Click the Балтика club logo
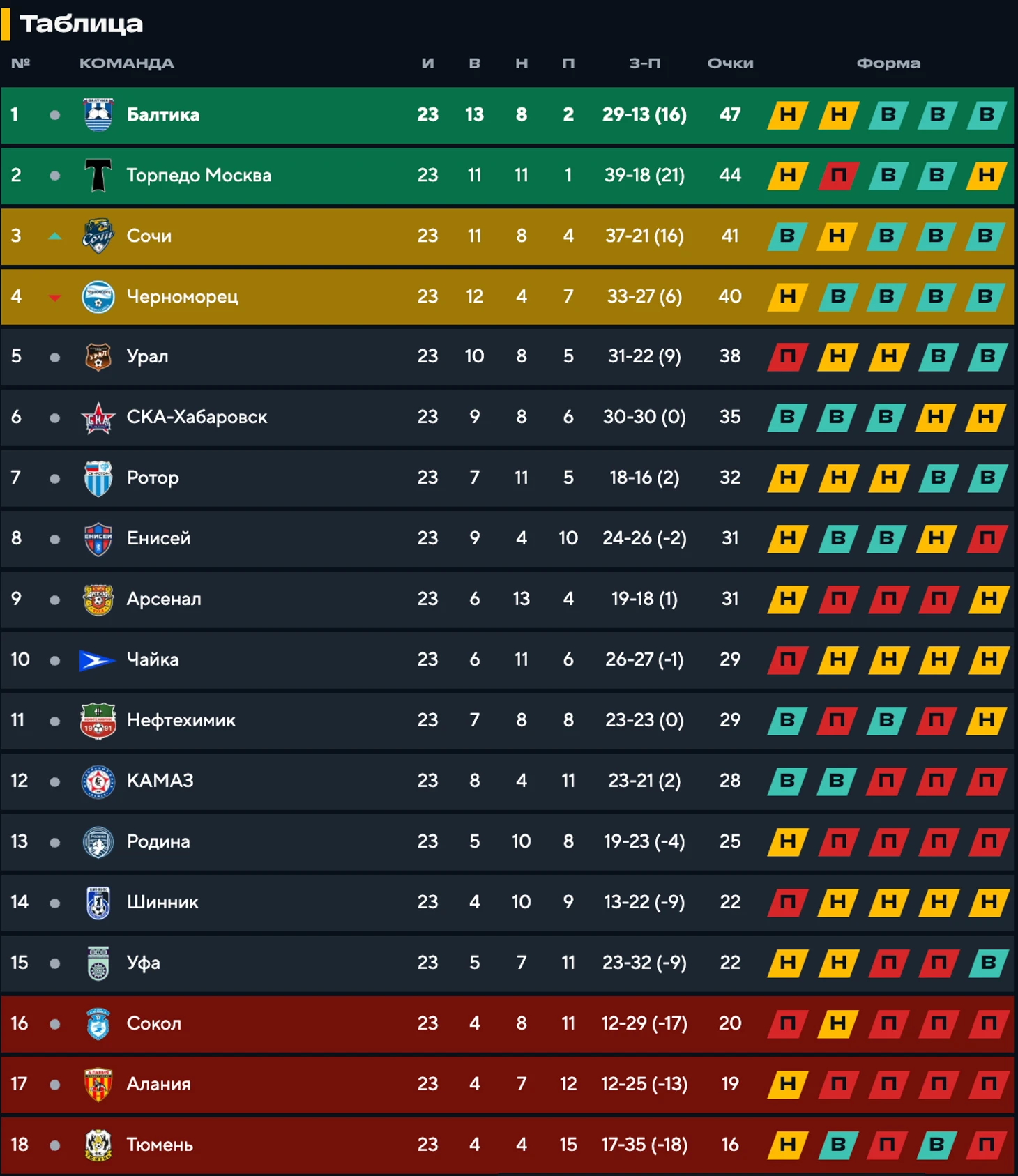This screenshot has height=1176, width=1018. (98, 115)
